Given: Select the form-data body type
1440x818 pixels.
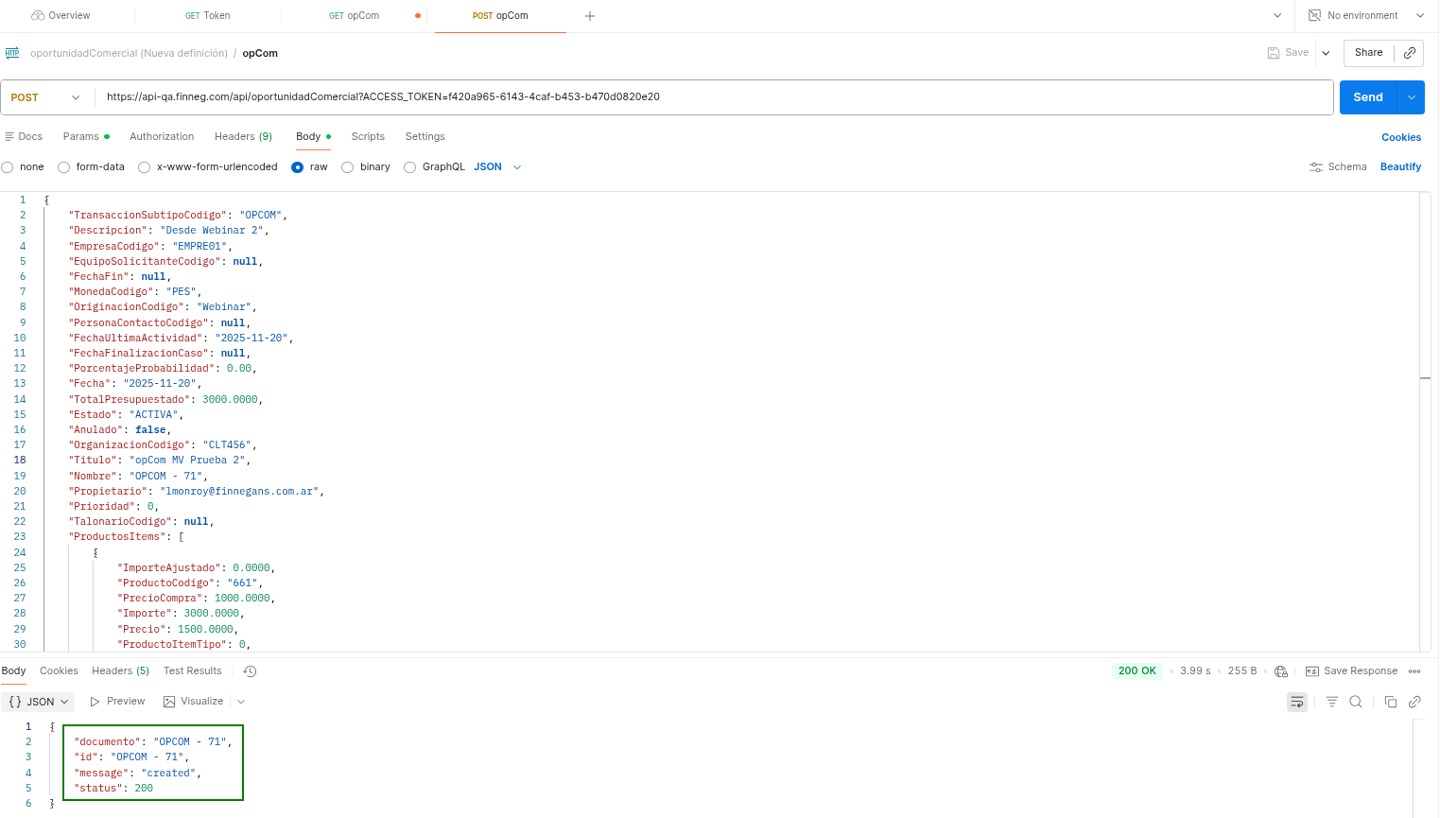Looking at the screenshot, I should tap(64, 167).
